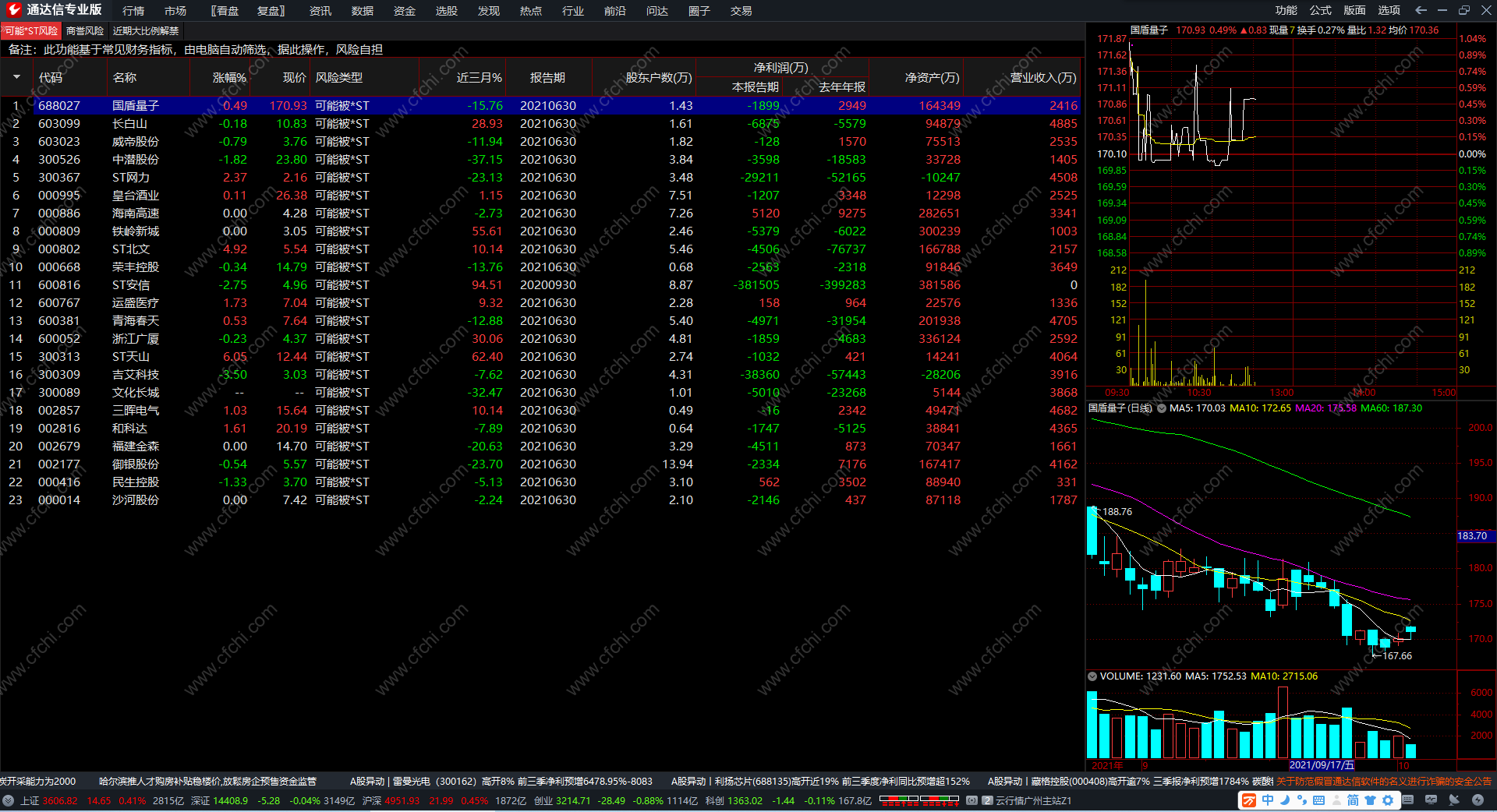
Task: Click the lightning bolt icon in status bar
Action: pos(1478,800)
